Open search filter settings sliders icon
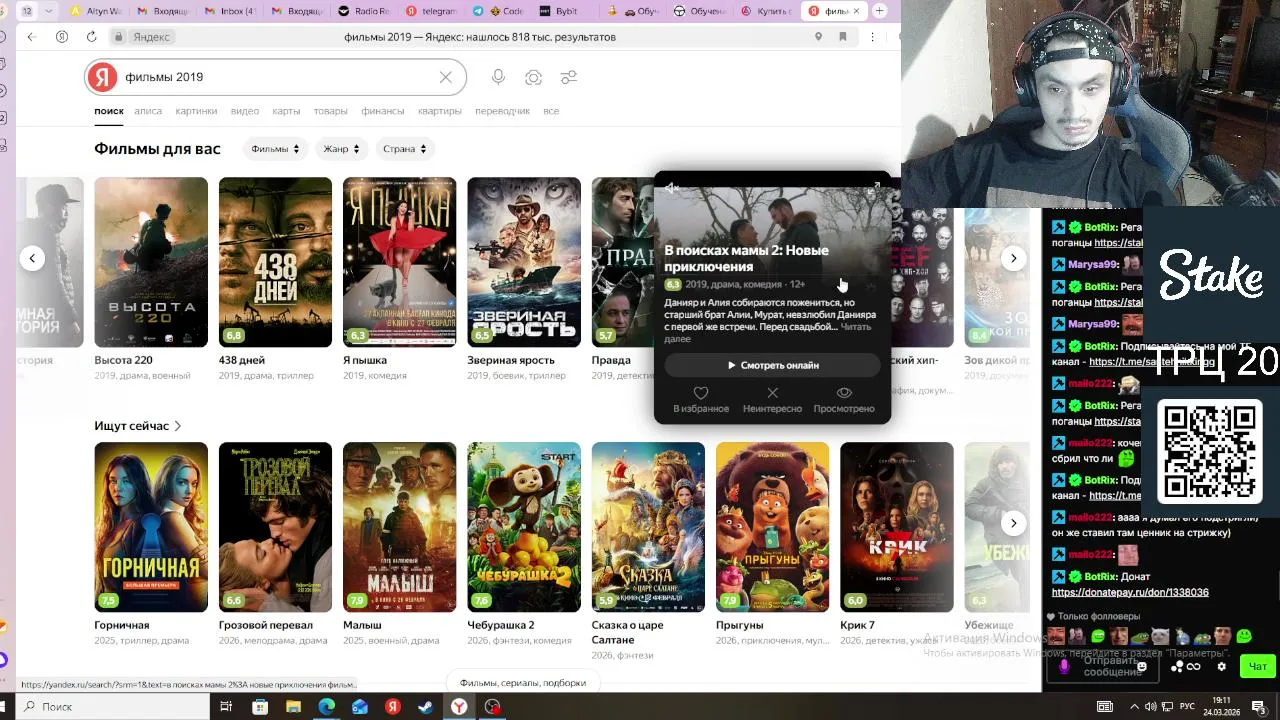Image resolution: width=1280 pixels, height=720 pixels. 569,77
